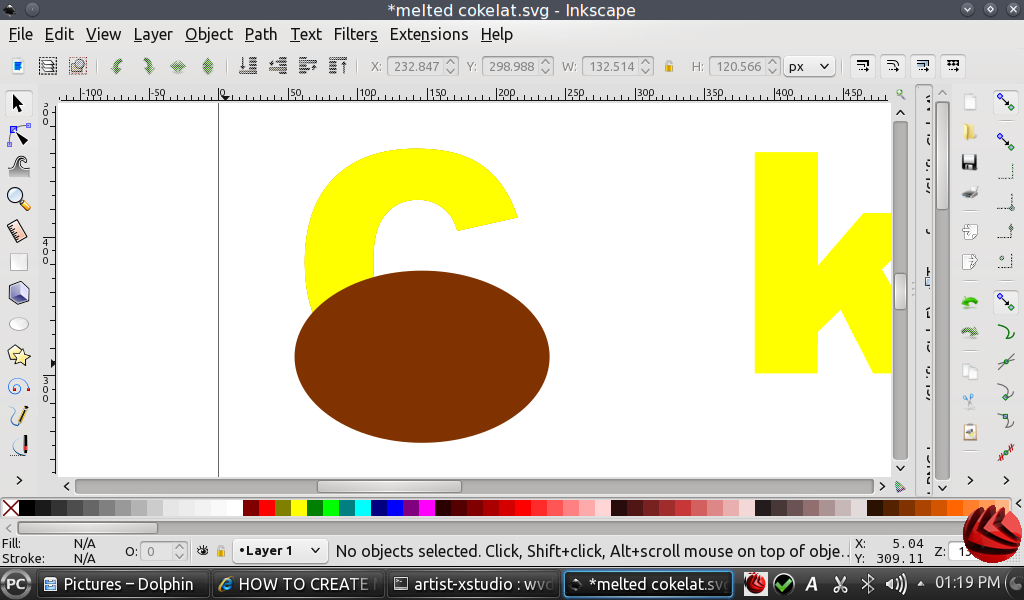Rotate selection 90 degrees counter-clockwise

coord(117,66)
